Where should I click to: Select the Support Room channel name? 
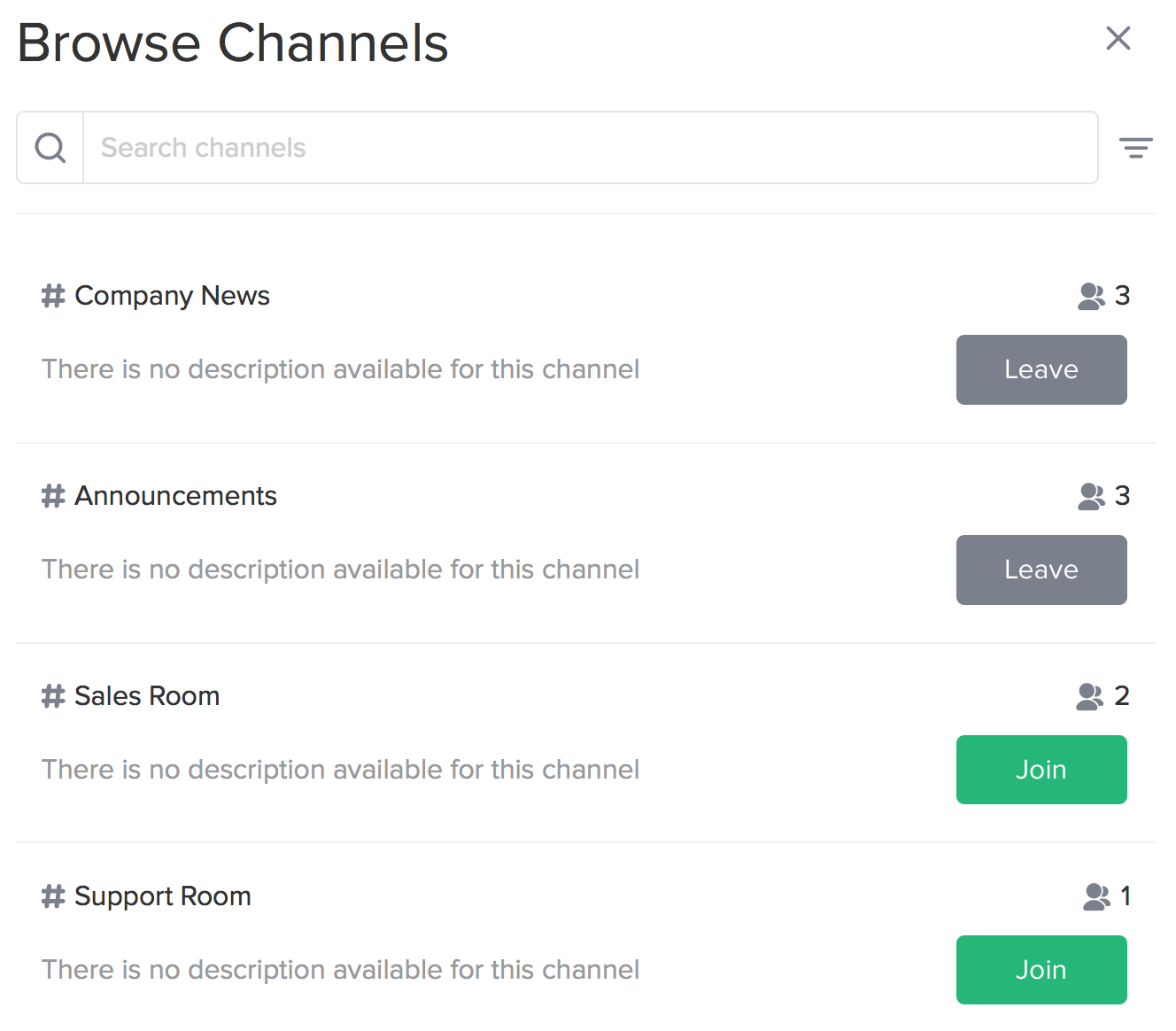(162, 896)
